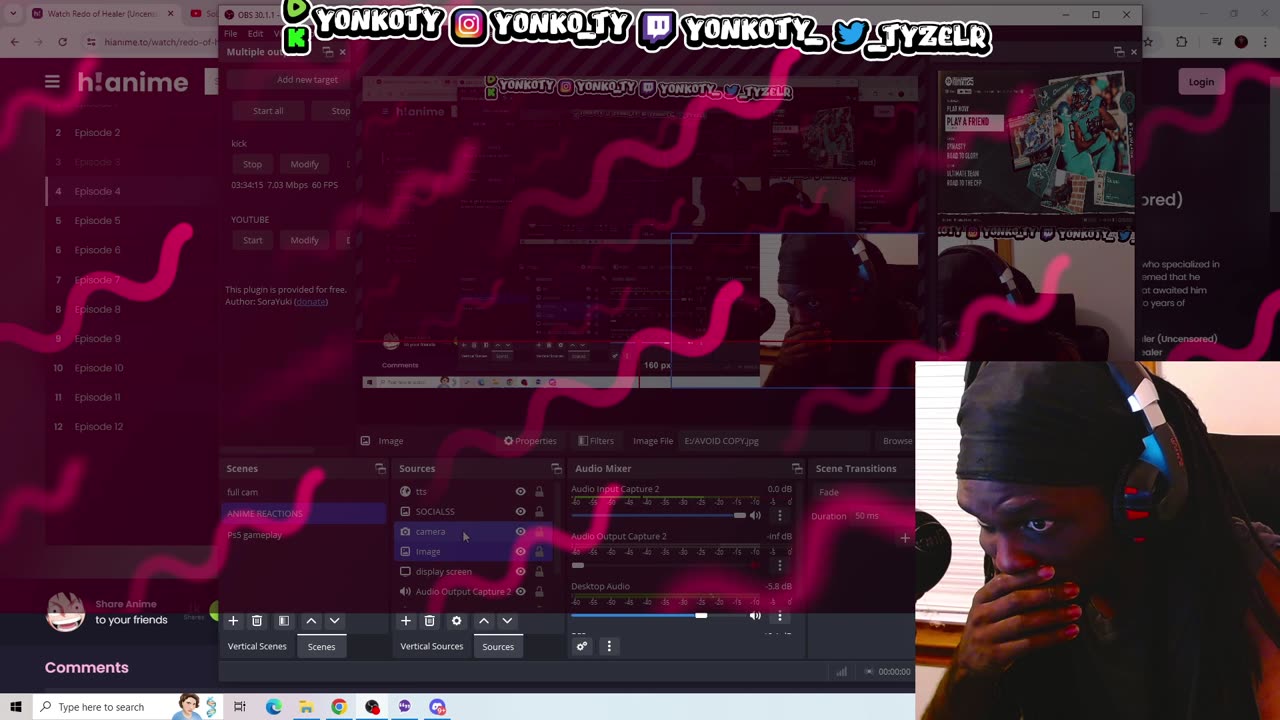Toggle lock on SOCIALSS source
Screen dimensions: 1280x720
pos(539,512)
